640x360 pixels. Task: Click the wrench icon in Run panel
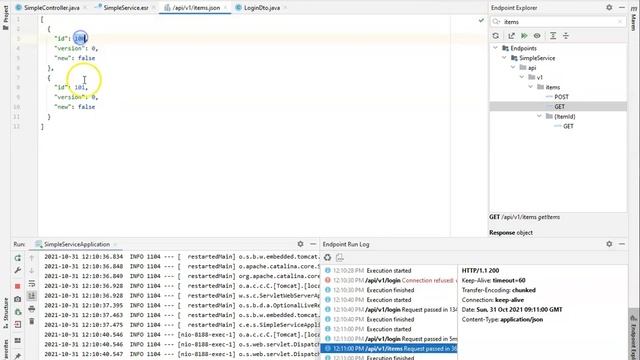[x=18, y=270]
